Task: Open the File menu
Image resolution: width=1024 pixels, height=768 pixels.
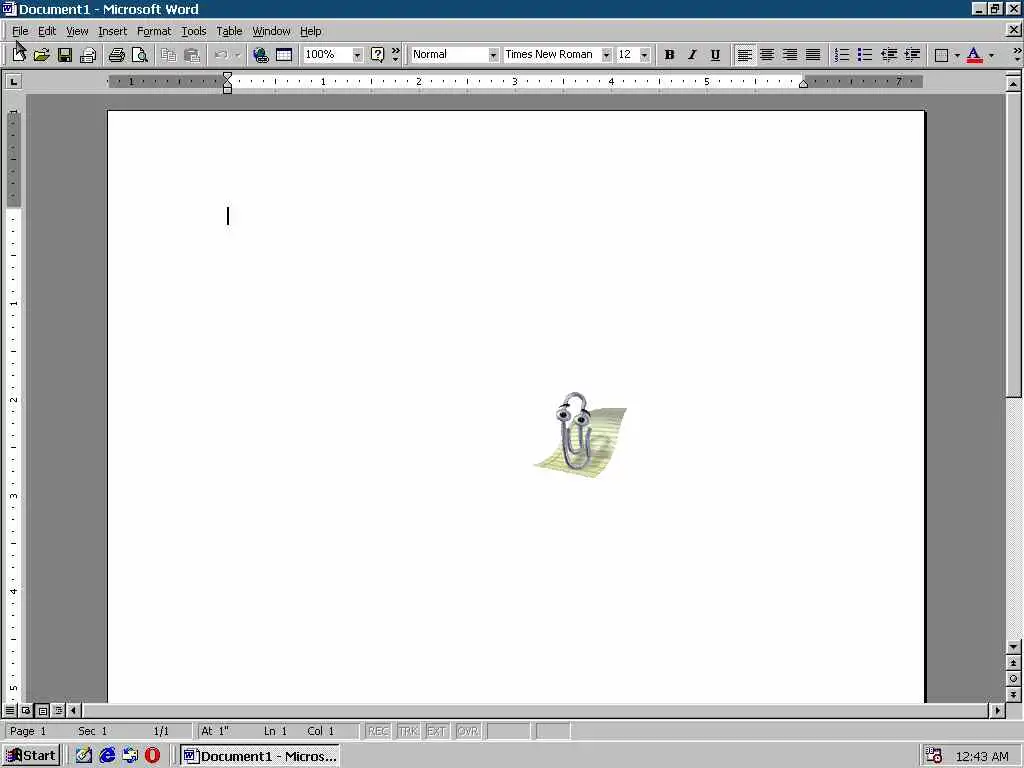Action: [20, 31]
